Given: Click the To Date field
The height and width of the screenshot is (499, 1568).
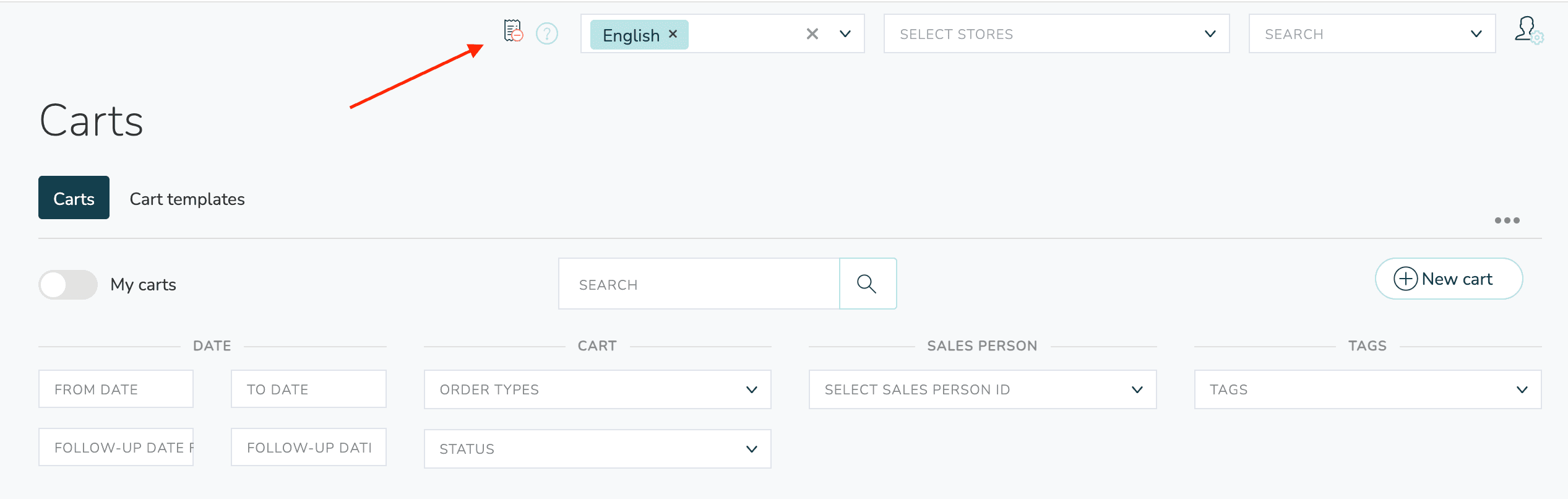Looking at the screenshot, I should click(308, 389).
